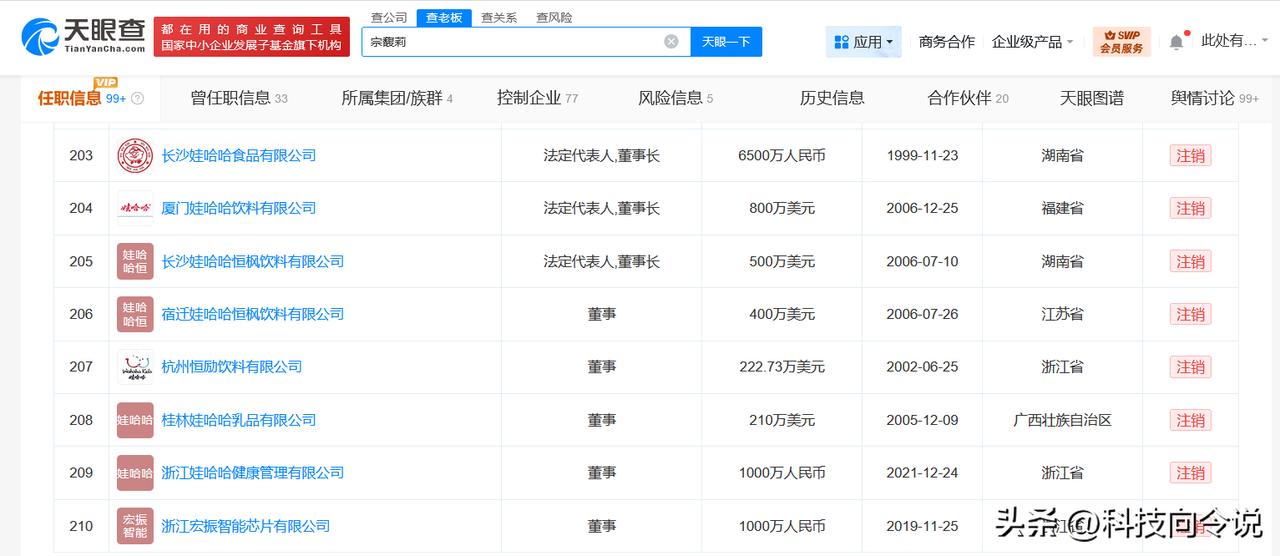Select the date 1999-11-23
Viewport: 1280px width, 556px height.
click(x=922, y=155)
